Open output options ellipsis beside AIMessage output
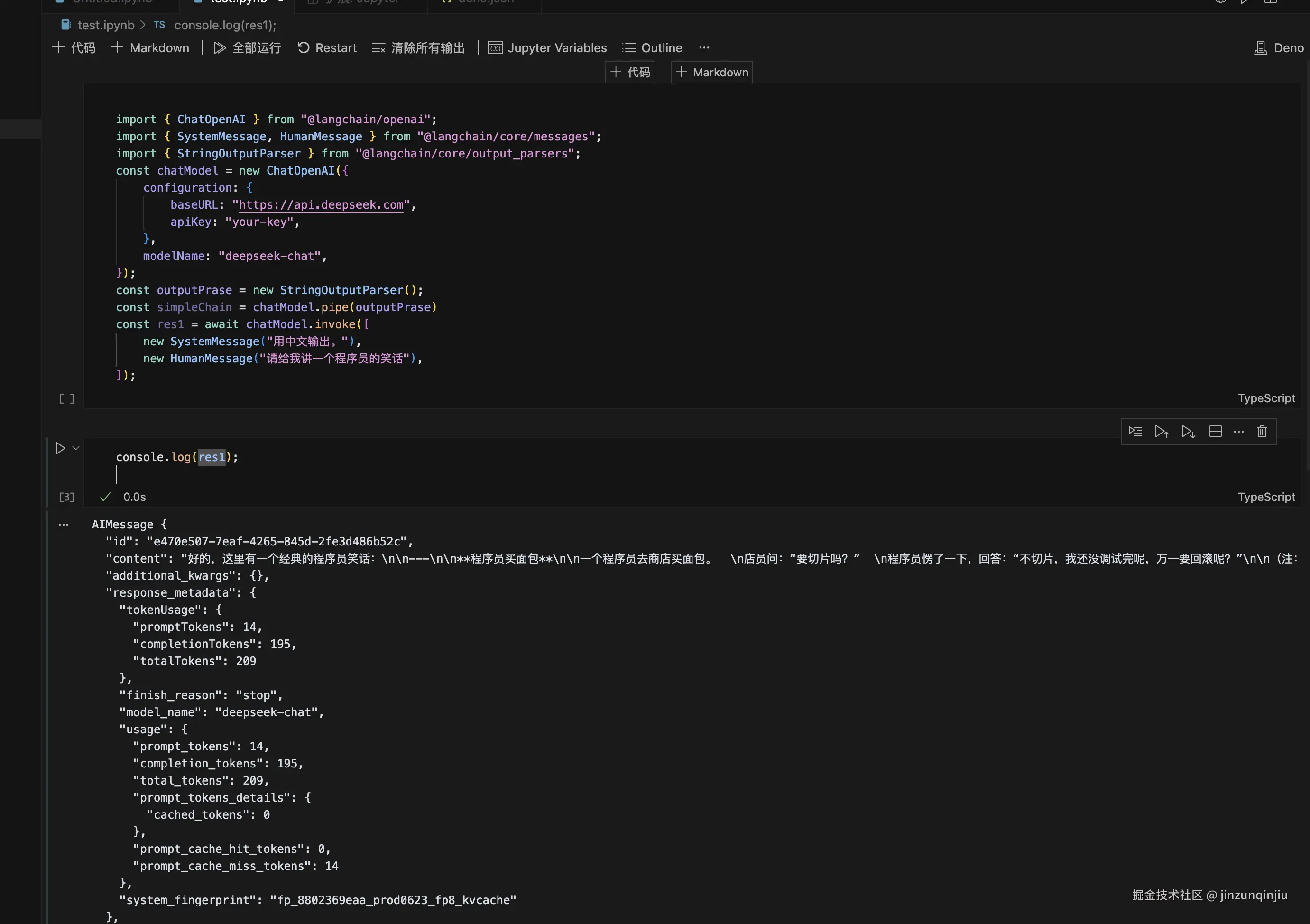 64,525
